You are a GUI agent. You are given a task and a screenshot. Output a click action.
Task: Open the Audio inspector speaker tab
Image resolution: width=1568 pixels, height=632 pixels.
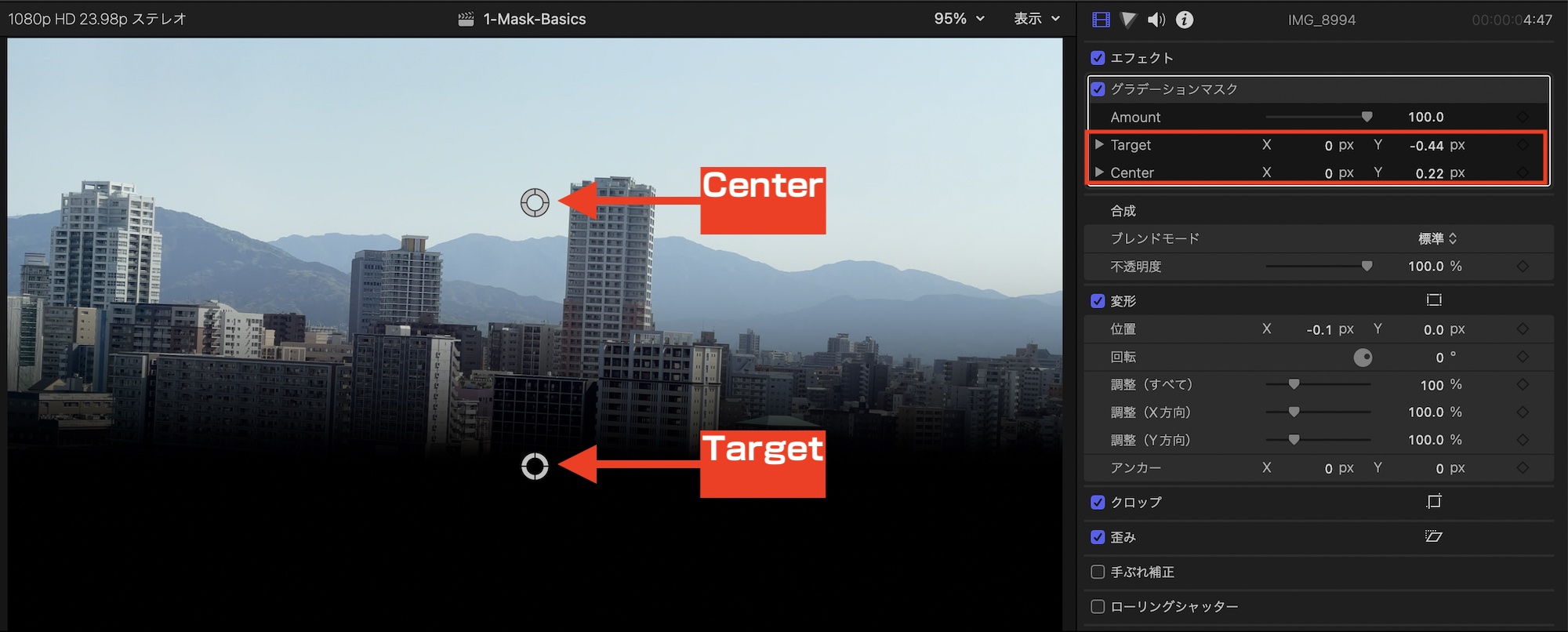[x=1156, y=20]
